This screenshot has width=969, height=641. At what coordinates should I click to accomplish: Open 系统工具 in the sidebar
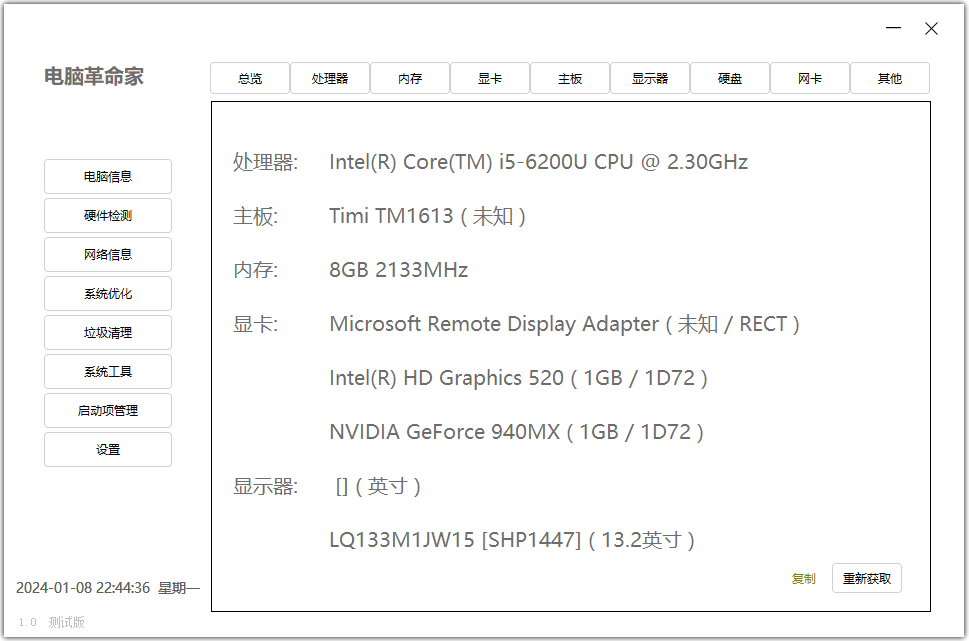pos(108,372)
